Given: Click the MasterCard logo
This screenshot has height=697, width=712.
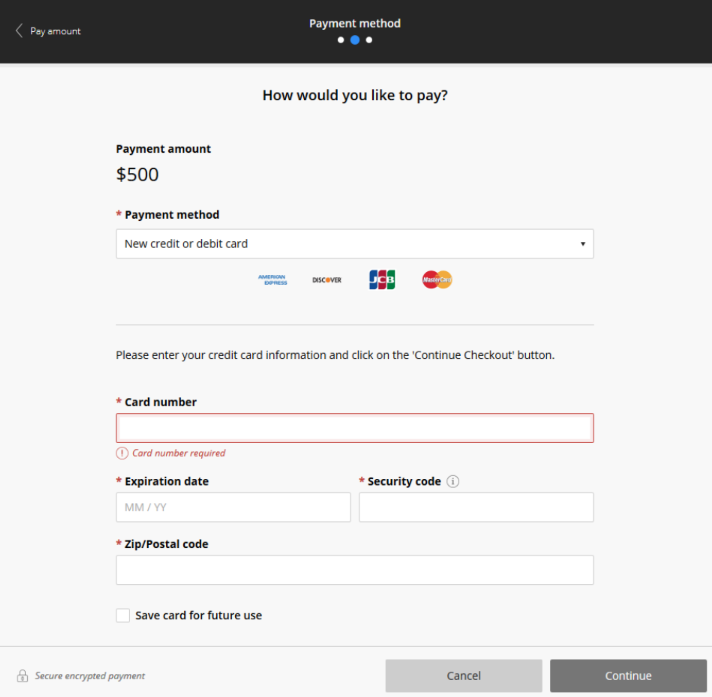Looking at the screenshot, I should tap(437, 280).
